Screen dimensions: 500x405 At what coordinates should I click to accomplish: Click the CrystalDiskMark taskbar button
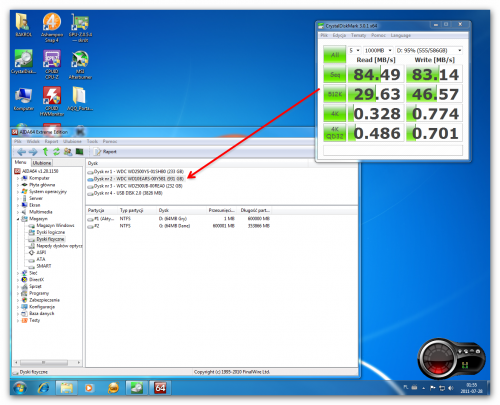(x=136, y=388)
